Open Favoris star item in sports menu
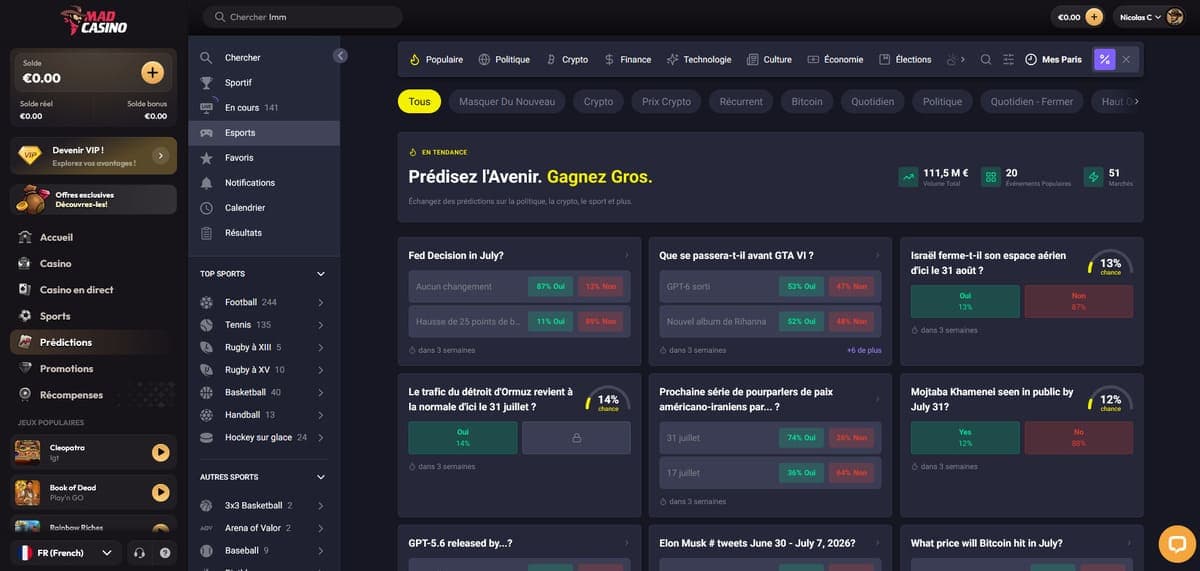The width and height of the screenshot is (1200, 571). 264,158
